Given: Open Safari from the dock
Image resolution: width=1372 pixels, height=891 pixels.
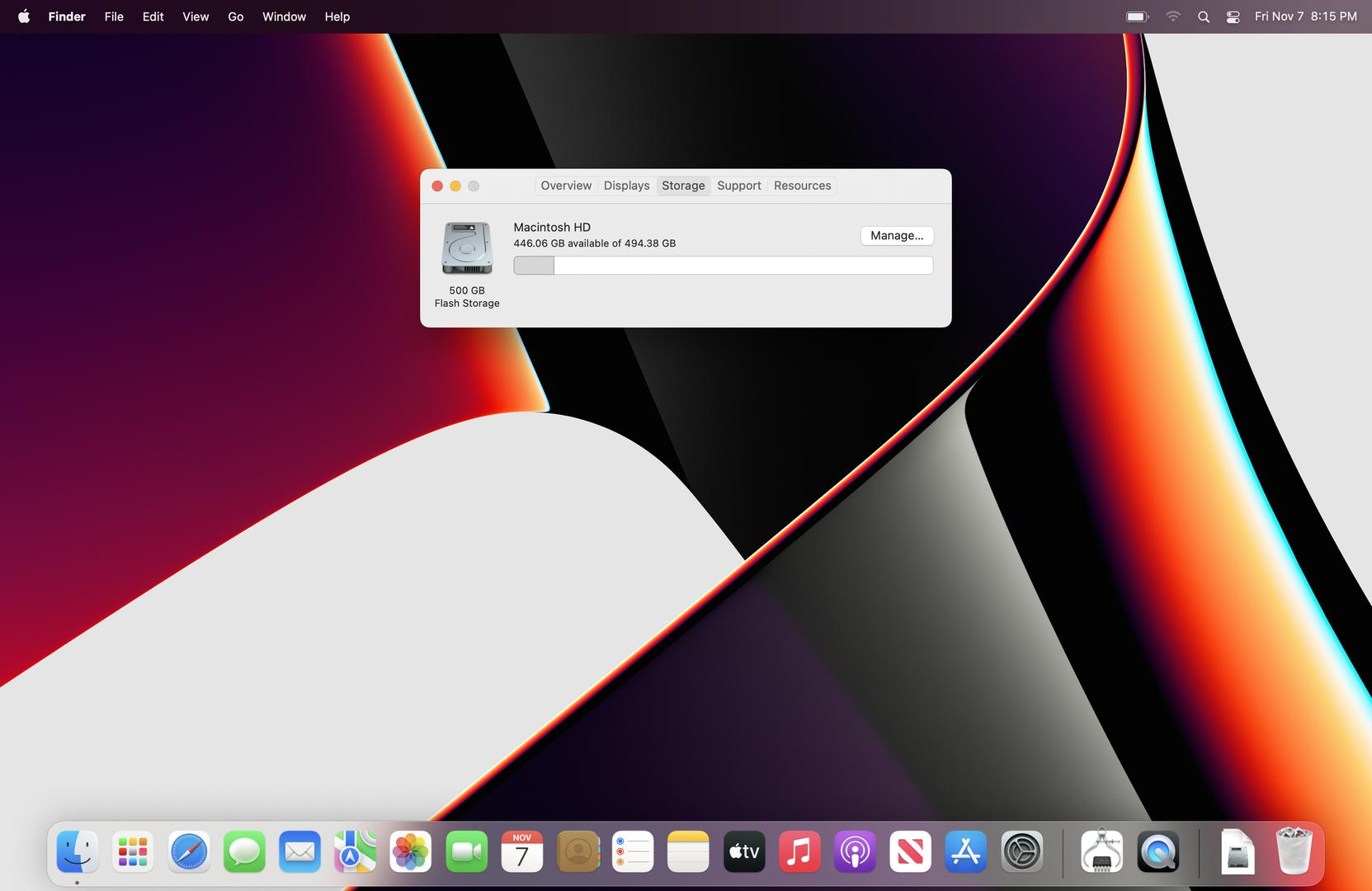Looking at the screenshot, I should click(189, 851).
